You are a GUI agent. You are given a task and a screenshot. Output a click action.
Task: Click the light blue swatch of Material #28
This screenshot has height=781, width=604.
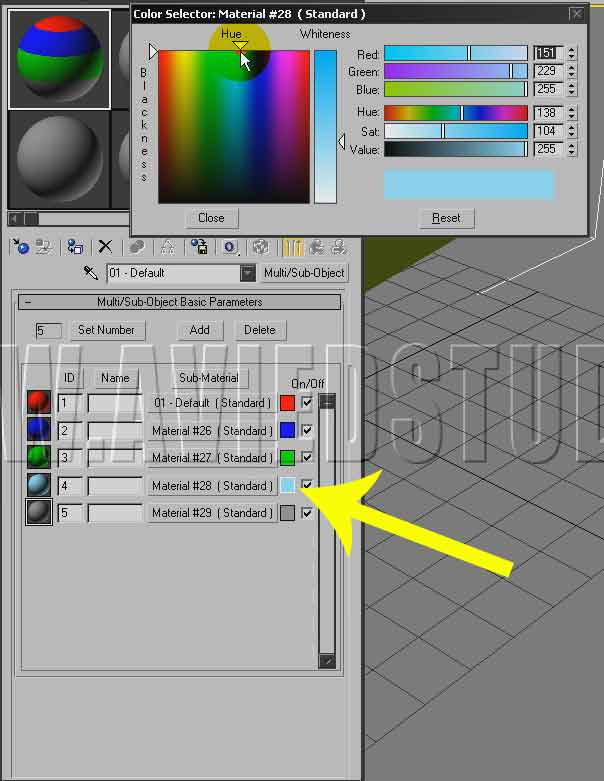tap(288, 485)
